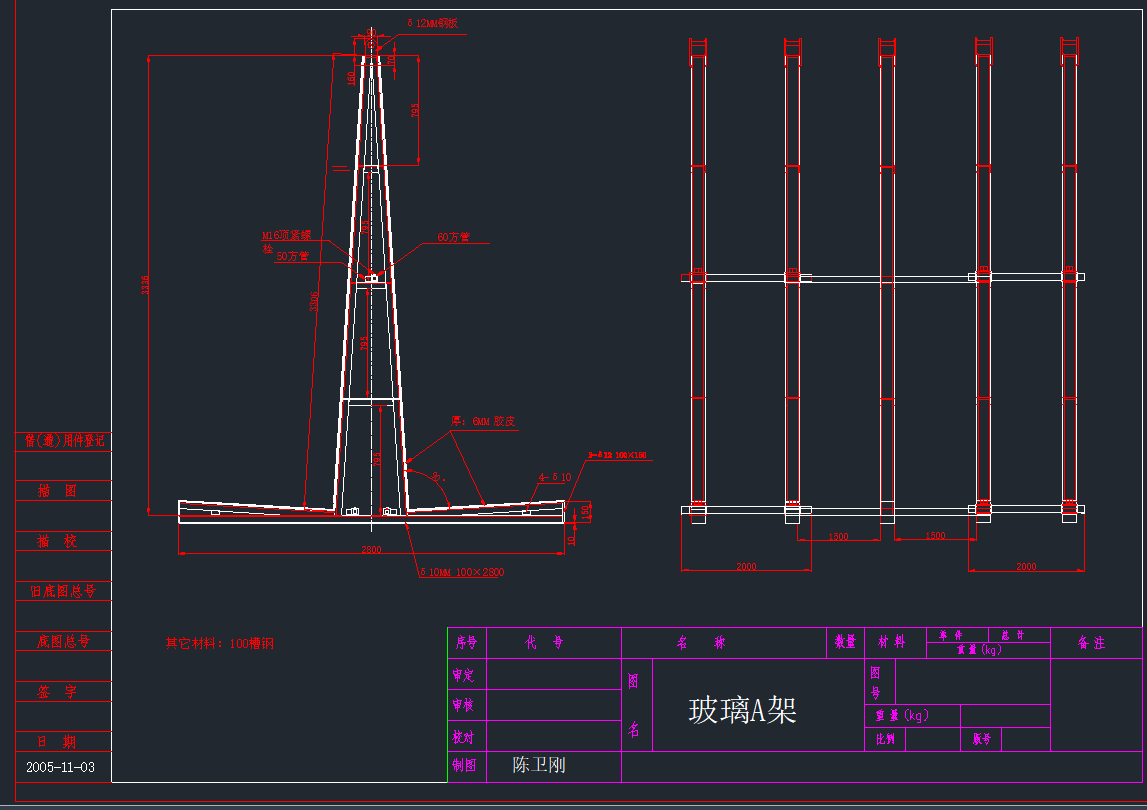Select the 60方管 label

(x=453, y=238)
